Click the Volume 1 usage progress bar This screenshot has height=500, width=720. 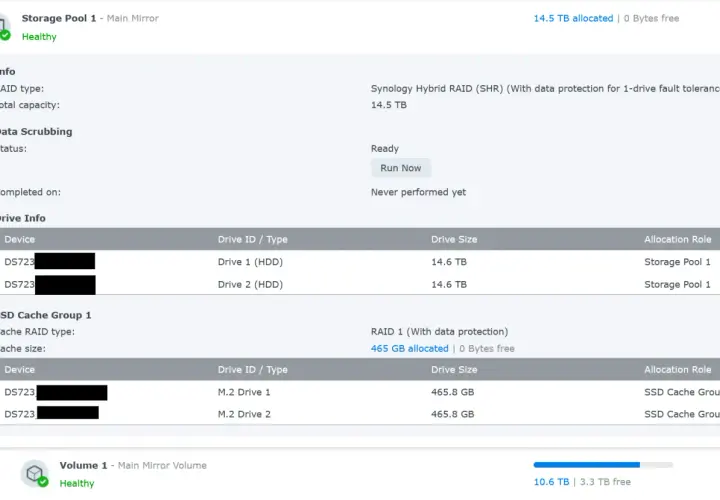(x=603, y=465)
